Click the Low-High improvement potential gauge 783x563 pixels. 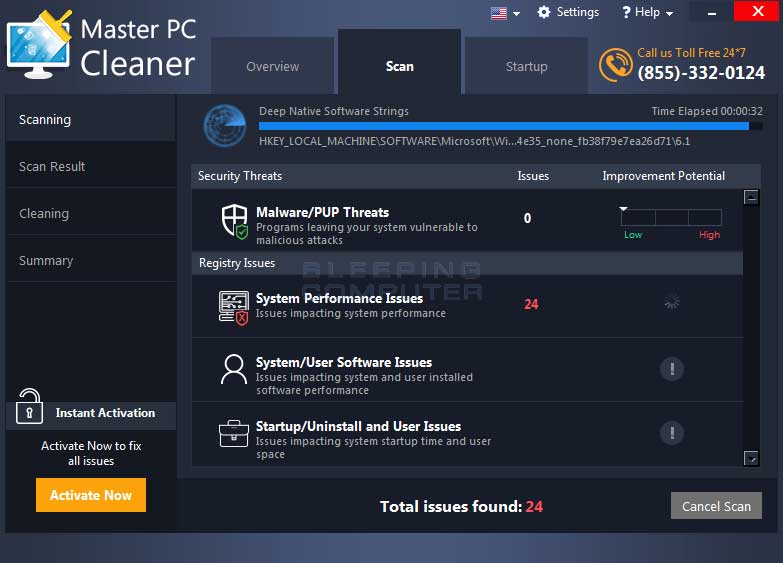pyautogui.click(x=671, y=217)
